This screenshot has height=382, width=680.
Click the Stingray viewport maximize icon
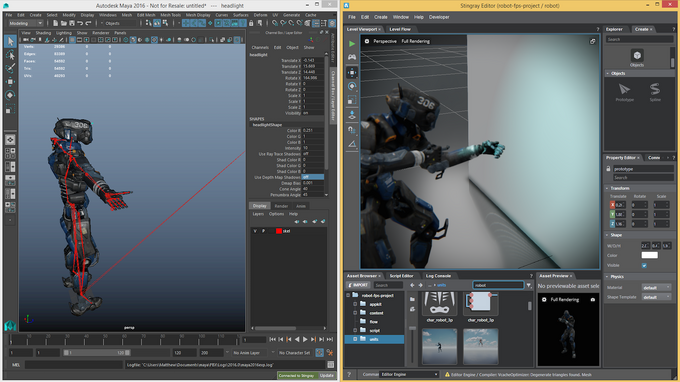pyautogui.click(x=592, y=42)
